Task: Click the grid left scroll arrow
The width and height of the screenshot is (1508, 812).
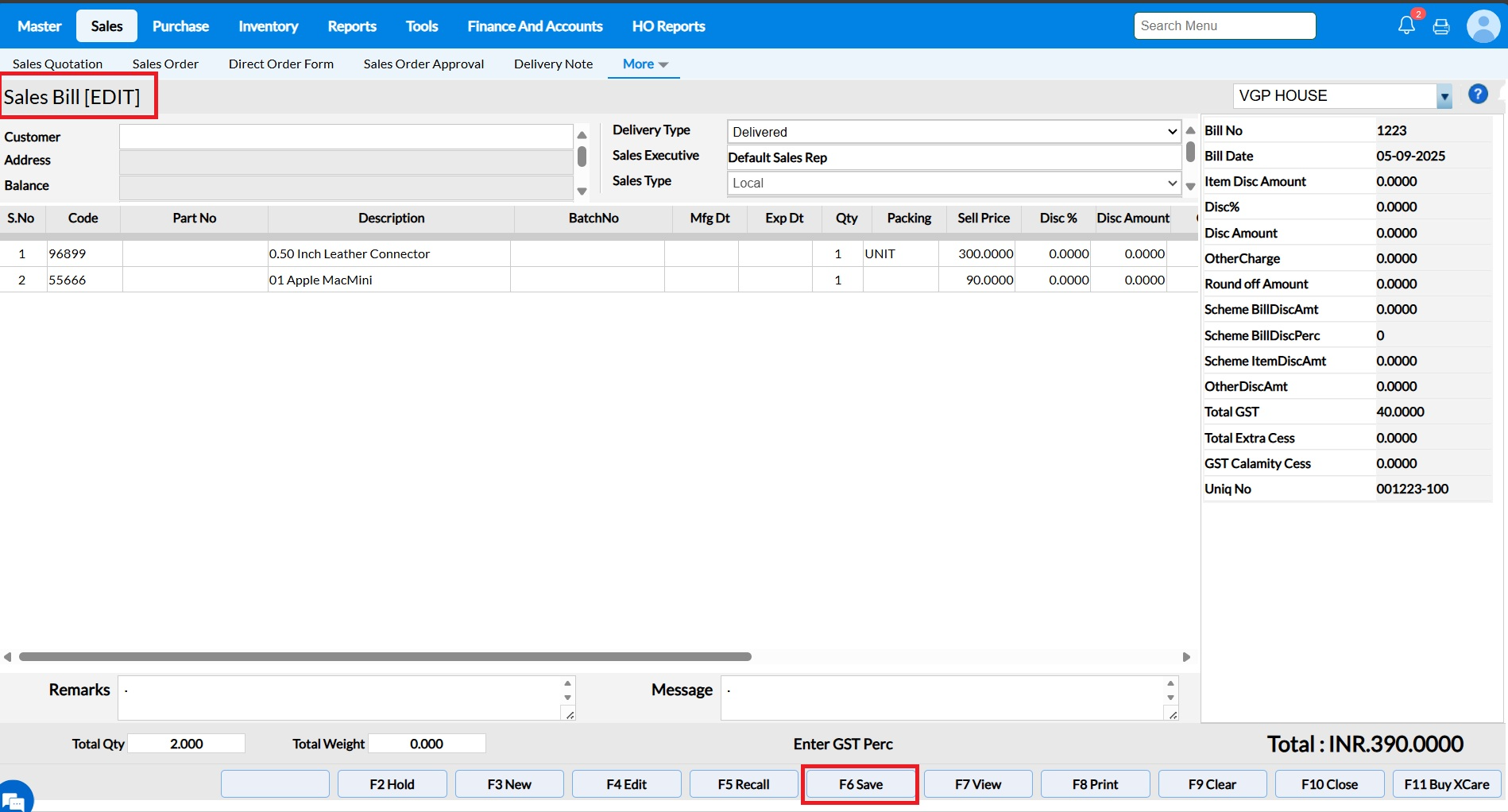Action: [8, 657]
